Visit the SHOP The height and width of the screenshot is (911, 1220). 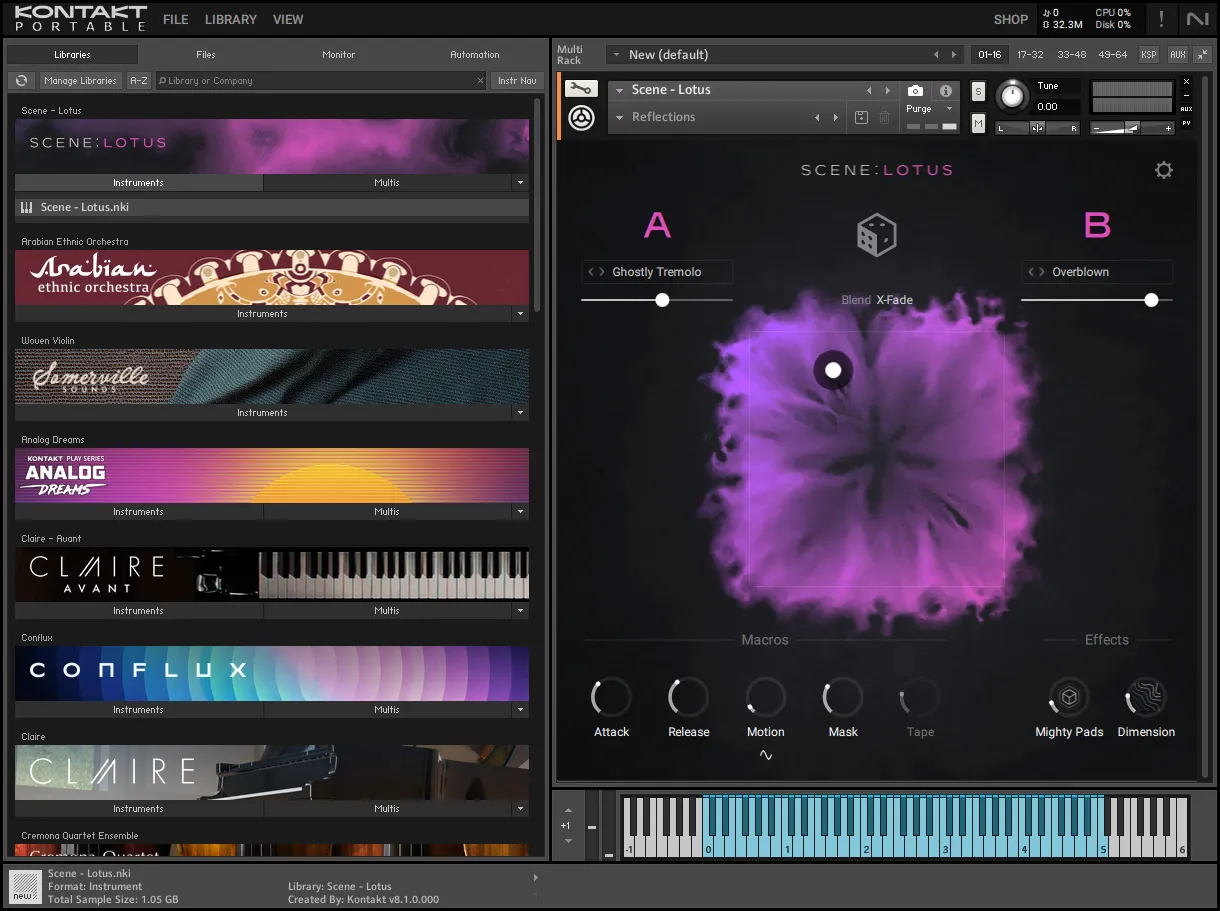[x=1010, y=19]
